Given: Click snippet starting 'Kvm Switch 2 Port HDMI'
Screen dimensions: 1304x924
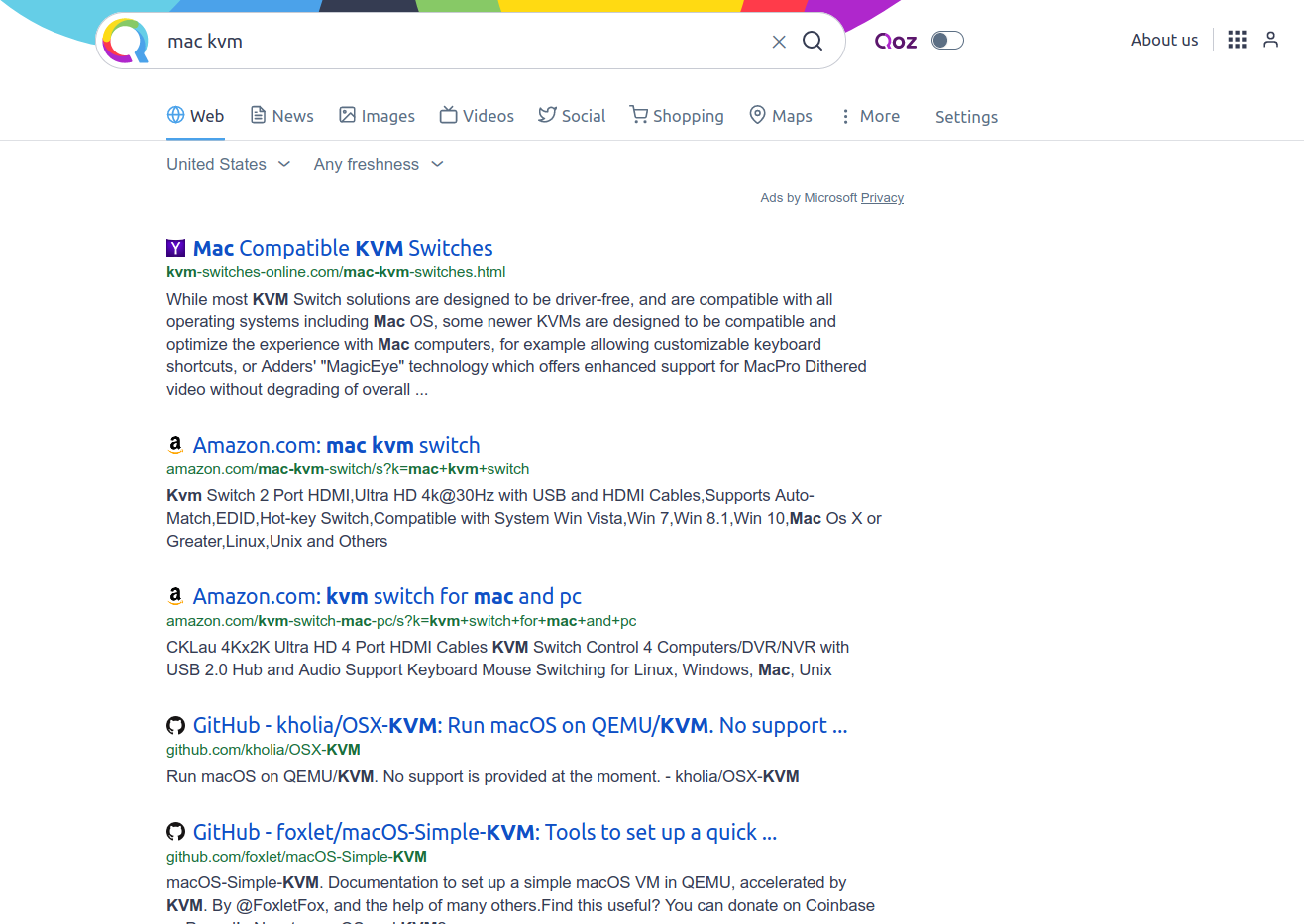Looking at the screenshot, I should [x=524, y=518].
